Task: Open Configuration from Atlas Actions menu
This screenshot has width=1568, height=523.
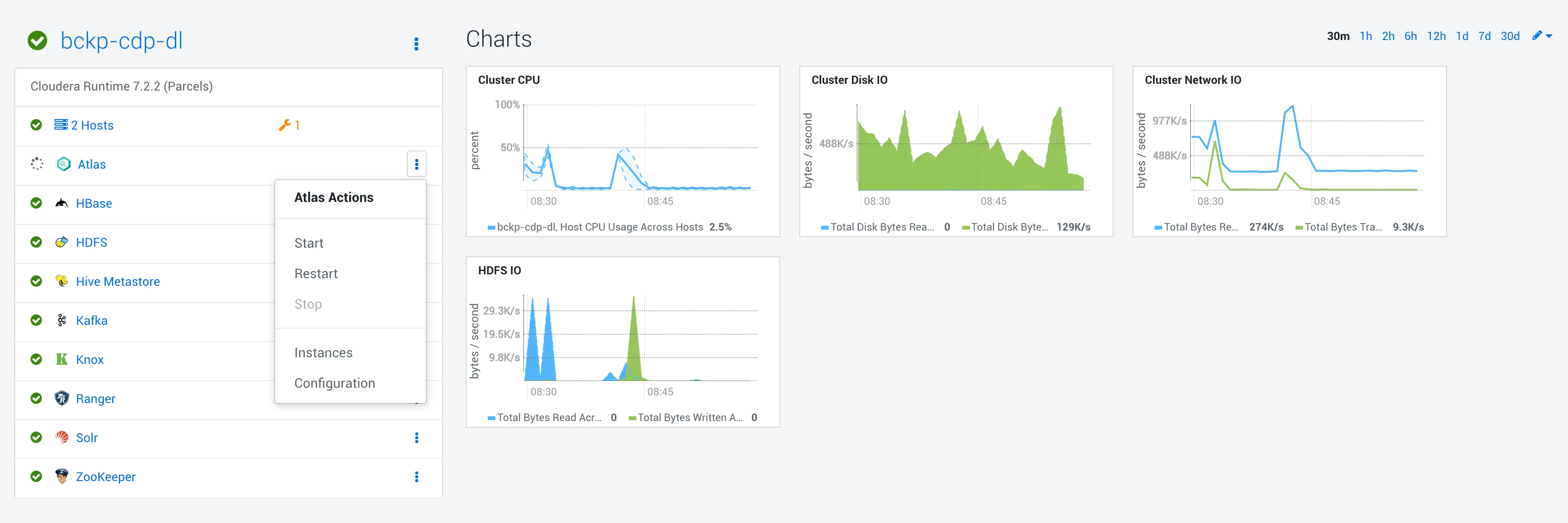Action: point(334,383)
